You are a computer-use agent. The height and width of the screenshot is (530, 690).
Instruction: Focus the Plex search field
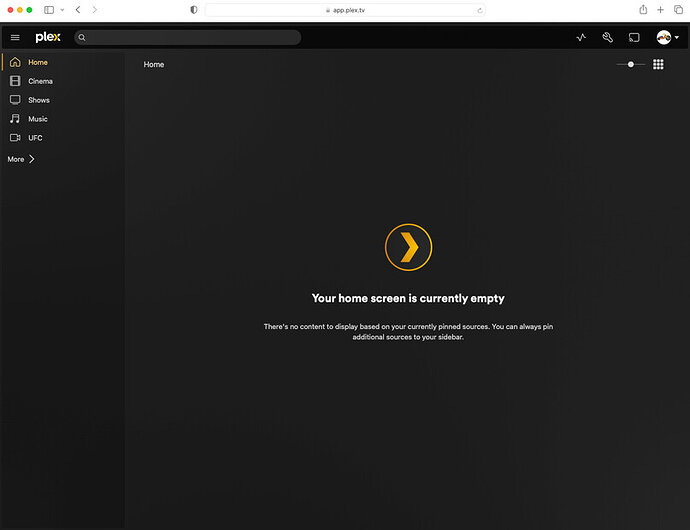click(x=188, y=37)
